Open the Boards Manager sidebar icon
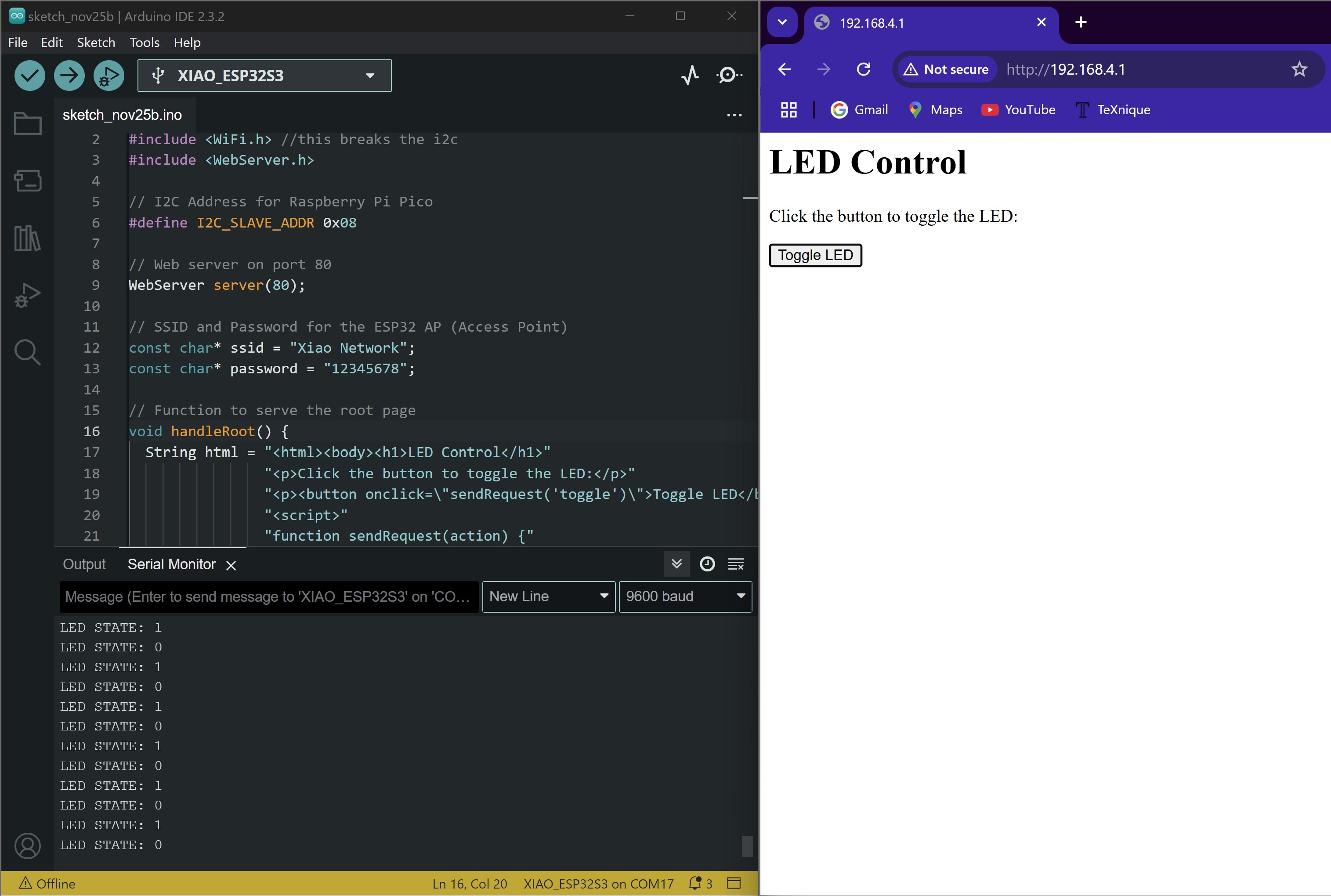The width and height of the screenshot is (1331, 896). point(27,181)
